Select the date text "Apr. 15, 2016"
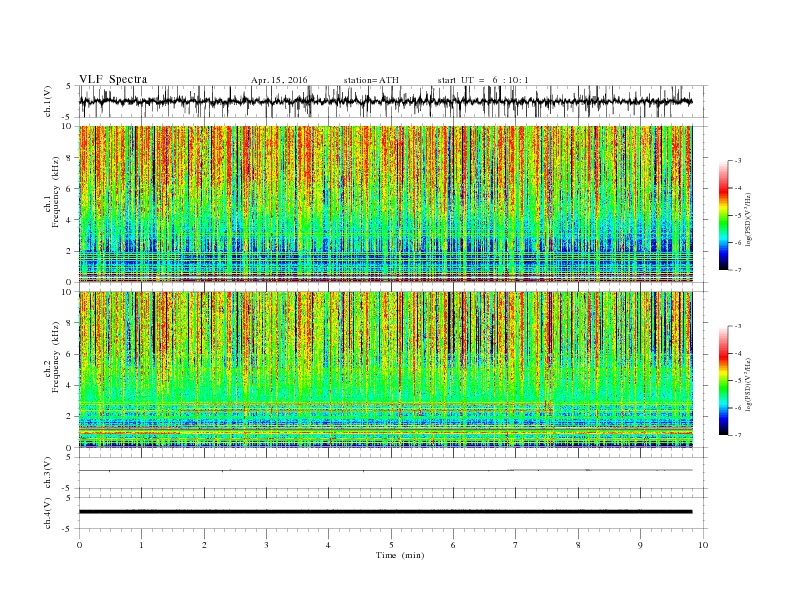792x612 pixels. pyautogui.click(x=279, y=80)
